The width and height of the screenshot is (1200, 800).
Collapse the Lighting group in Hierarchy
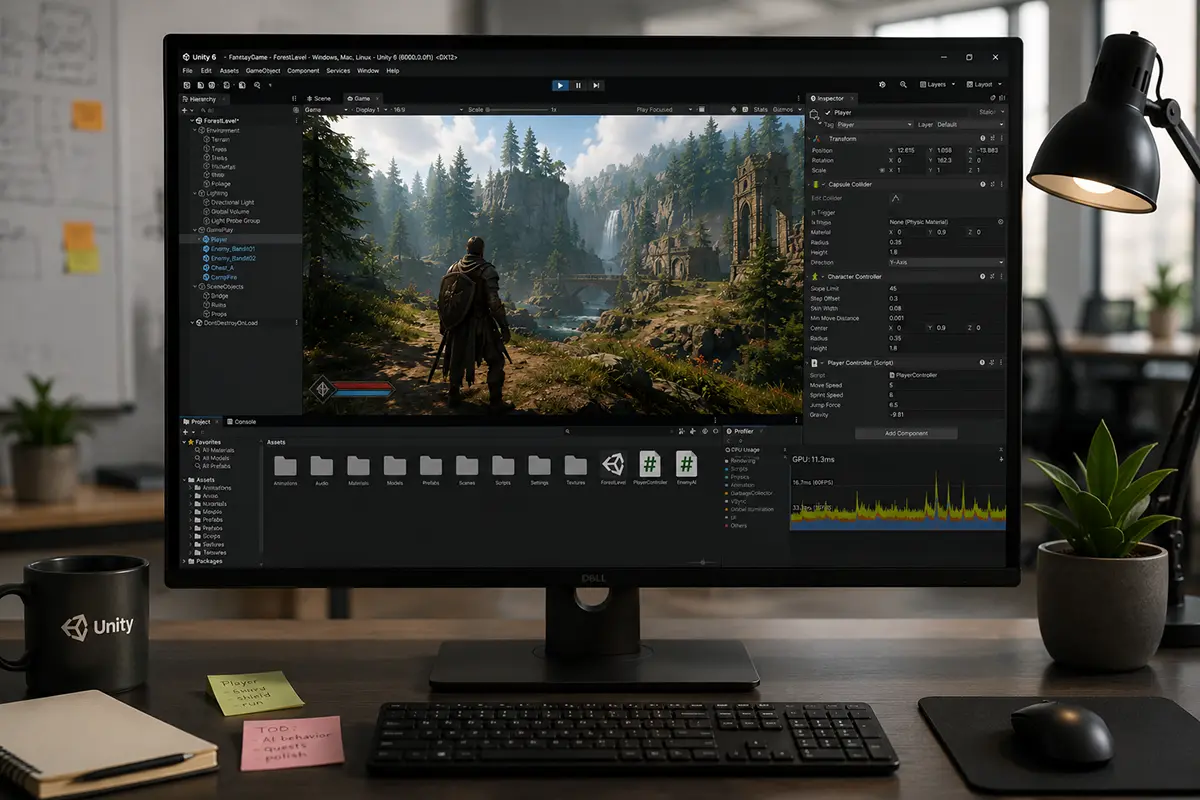(194, 193)
